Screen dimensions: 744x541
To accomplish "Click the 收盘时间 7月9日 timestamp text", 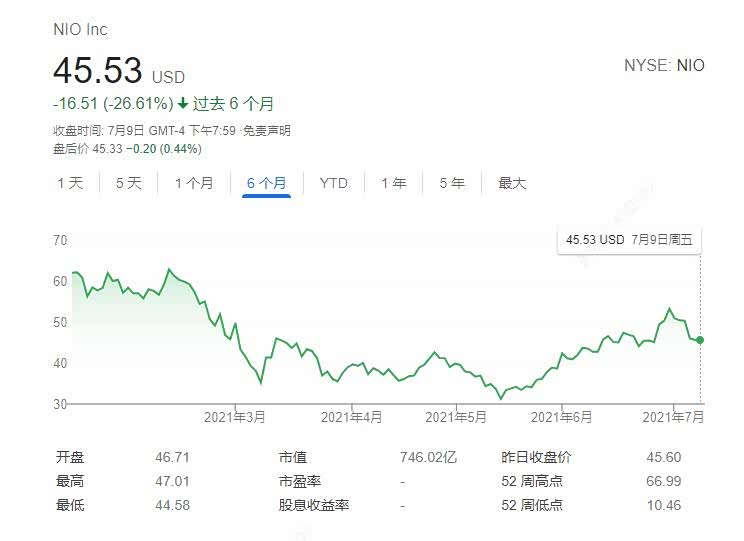I will tap(144, 131).
